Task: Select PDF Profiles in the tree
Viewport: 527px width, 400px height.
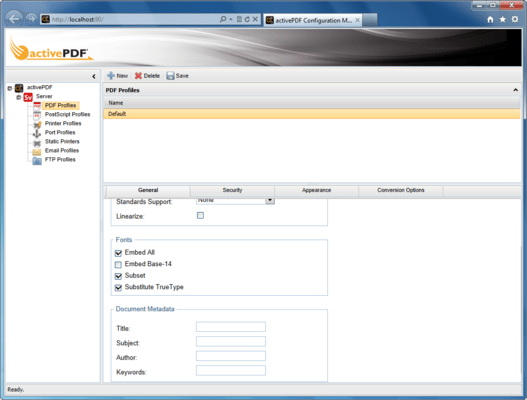Action: pos(60,106)
